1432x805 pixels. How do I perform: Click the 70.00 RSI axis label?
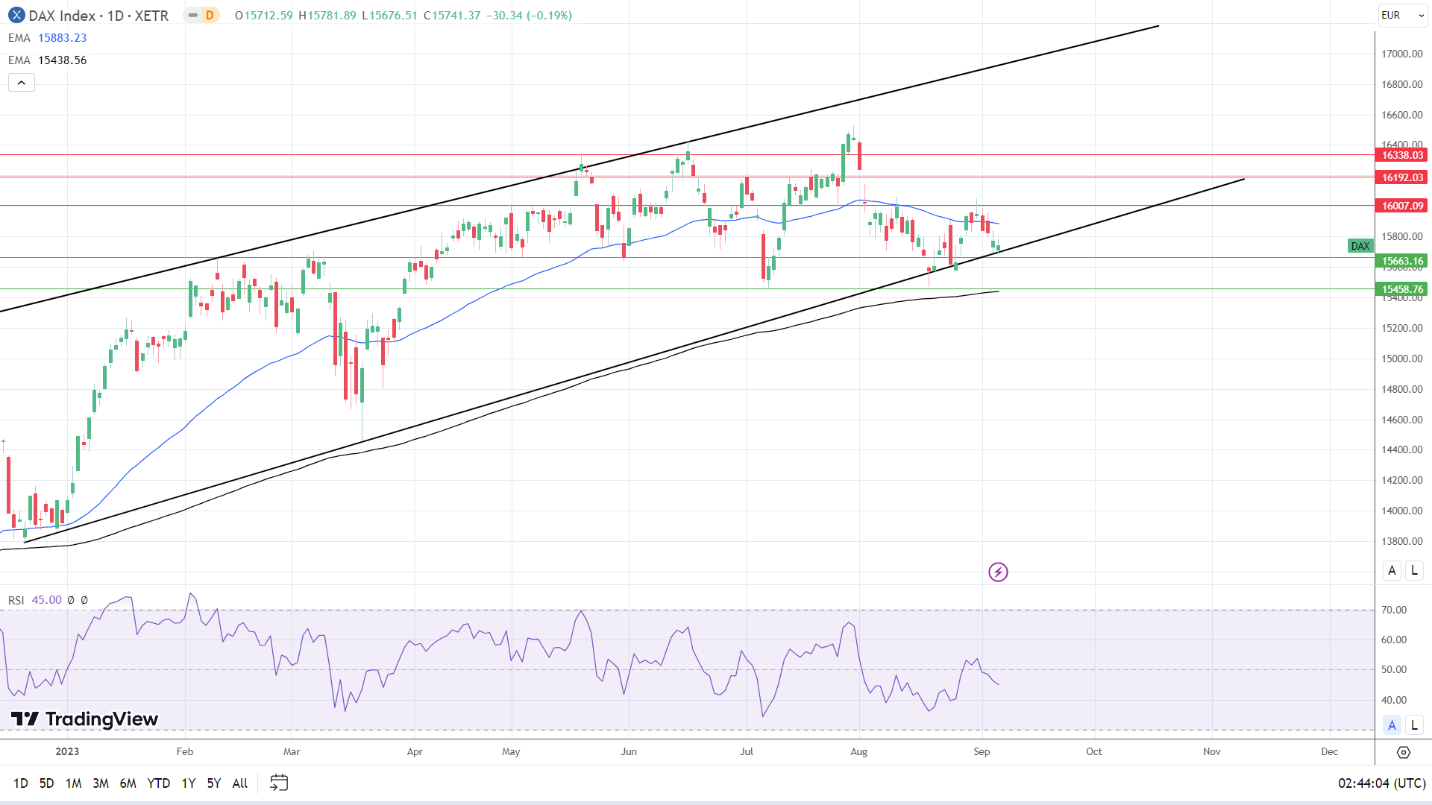click(x=1394, y=610)
